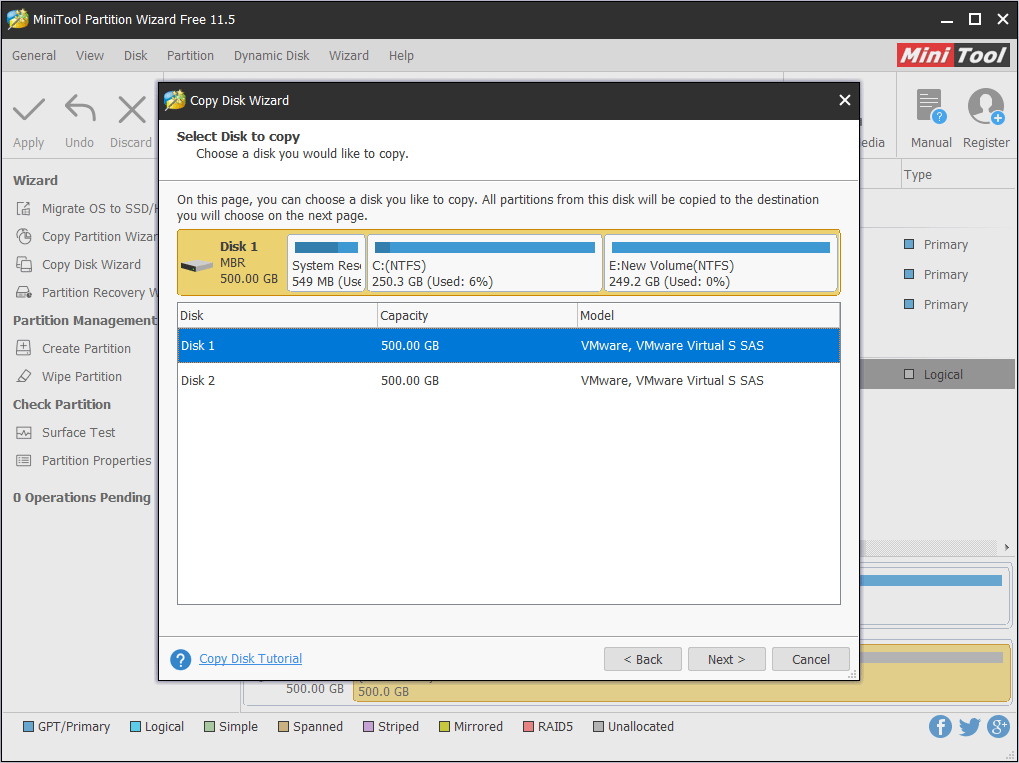Select the Disk 2 row

[x=509, y=380]
